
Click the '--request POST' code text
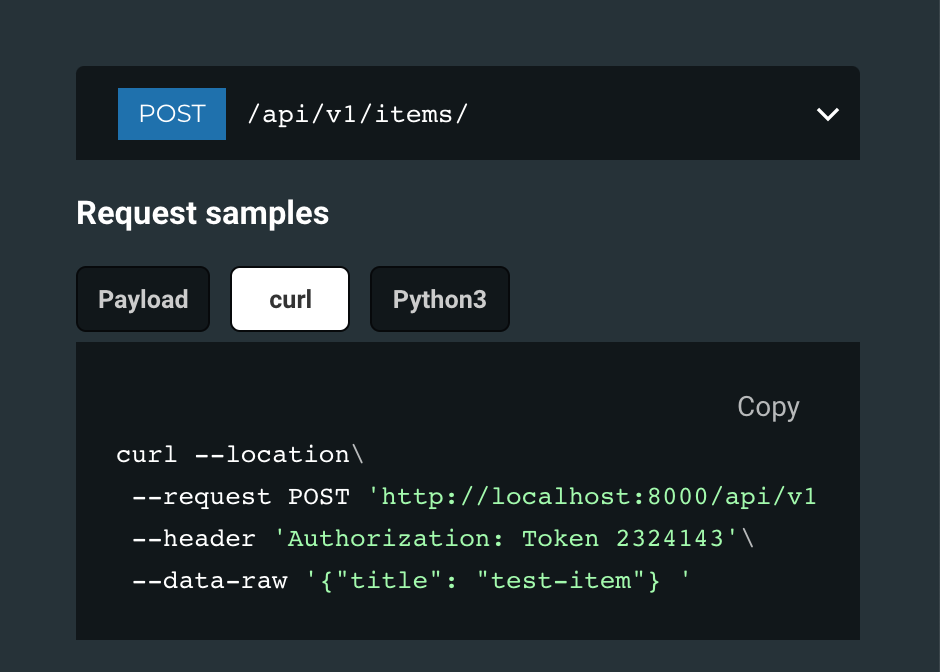241,496
